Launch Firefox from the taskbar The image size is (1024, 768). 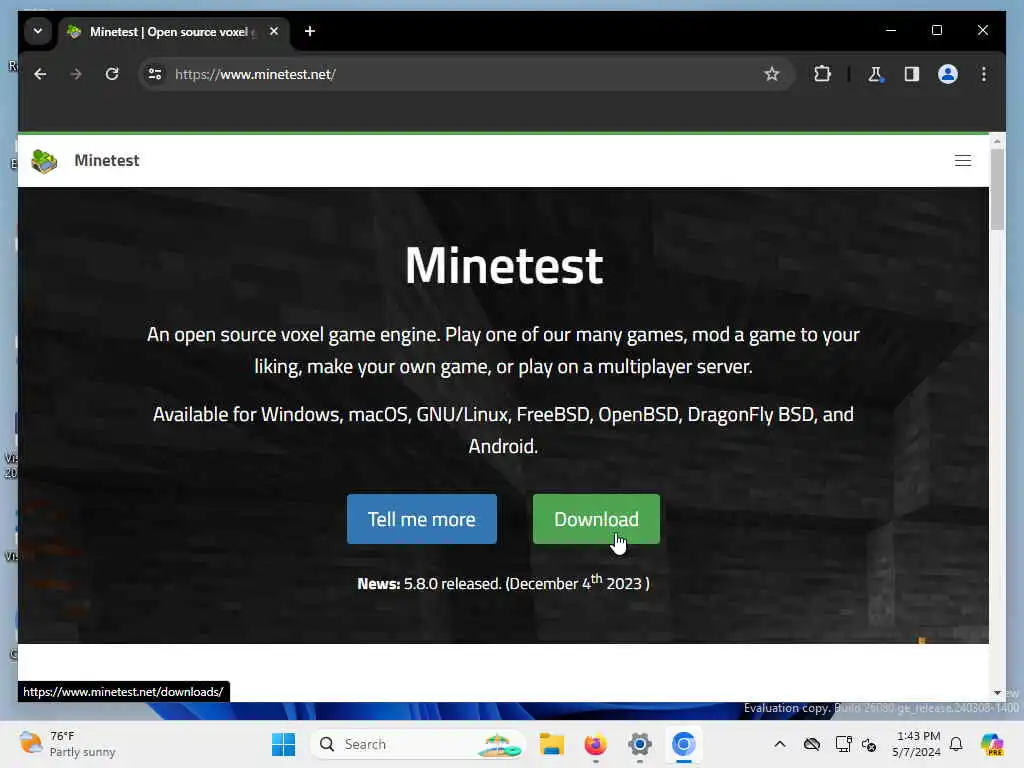[595, 744]
